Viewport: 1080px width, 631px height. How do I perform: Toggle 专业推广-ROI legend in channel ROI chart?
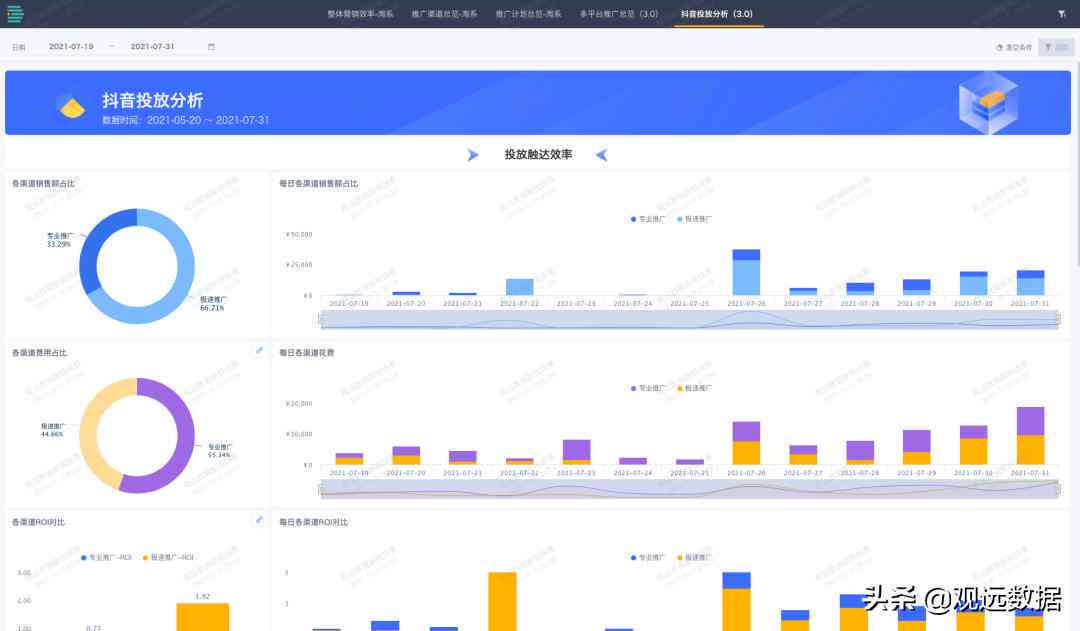[x=106, y=557]
